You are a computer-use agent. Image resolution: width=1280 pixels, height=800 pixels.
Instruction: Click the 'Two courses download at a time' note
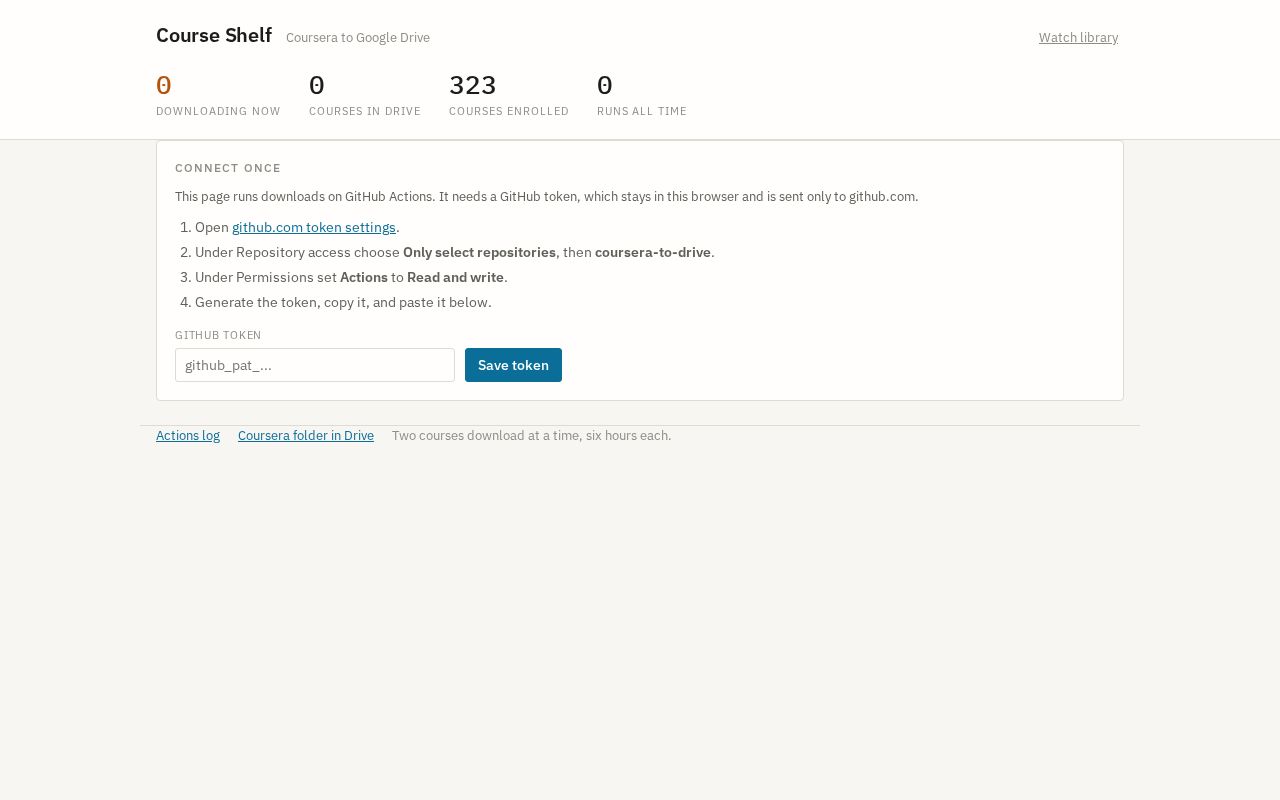pos(532,436)
